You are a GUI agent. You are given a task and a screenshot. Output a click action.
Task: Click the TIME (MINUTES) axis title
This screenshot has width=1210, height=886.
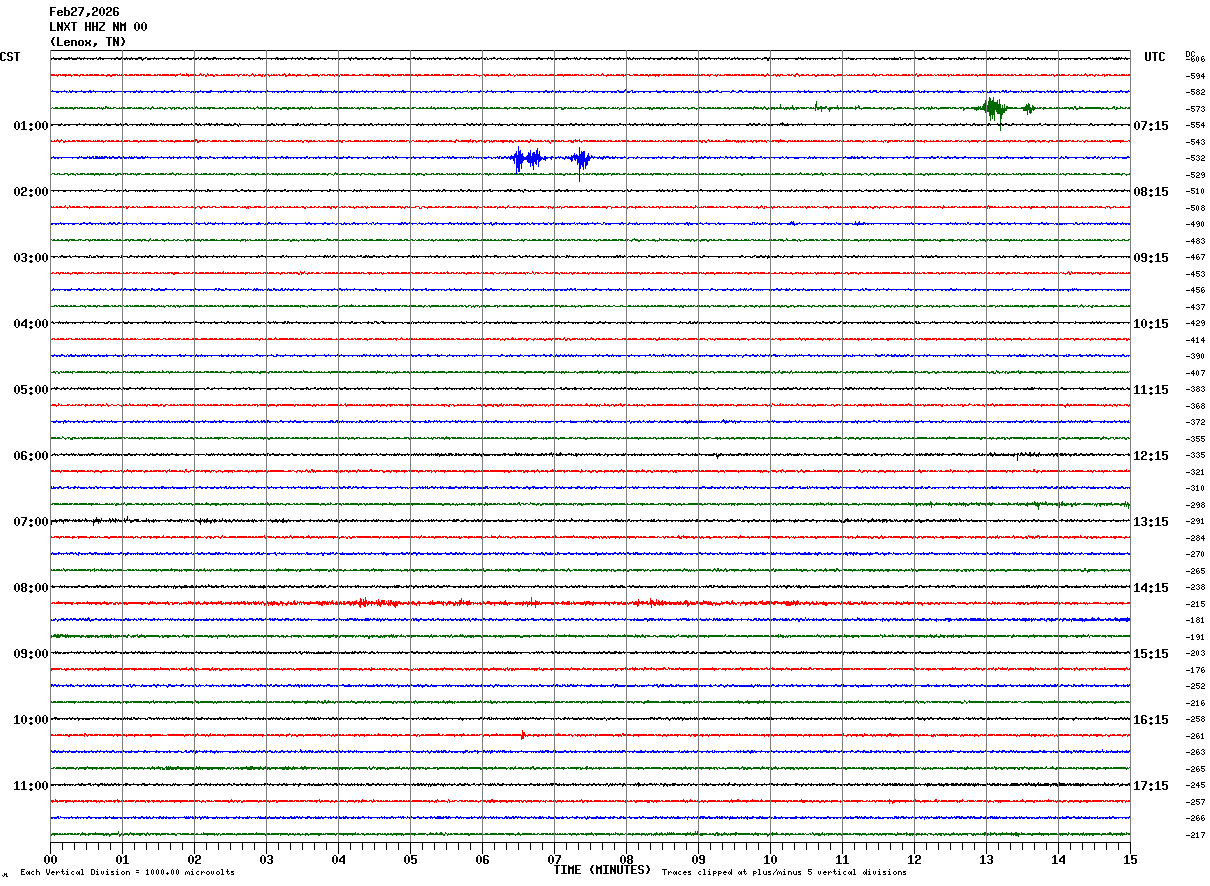click(602, 870)
